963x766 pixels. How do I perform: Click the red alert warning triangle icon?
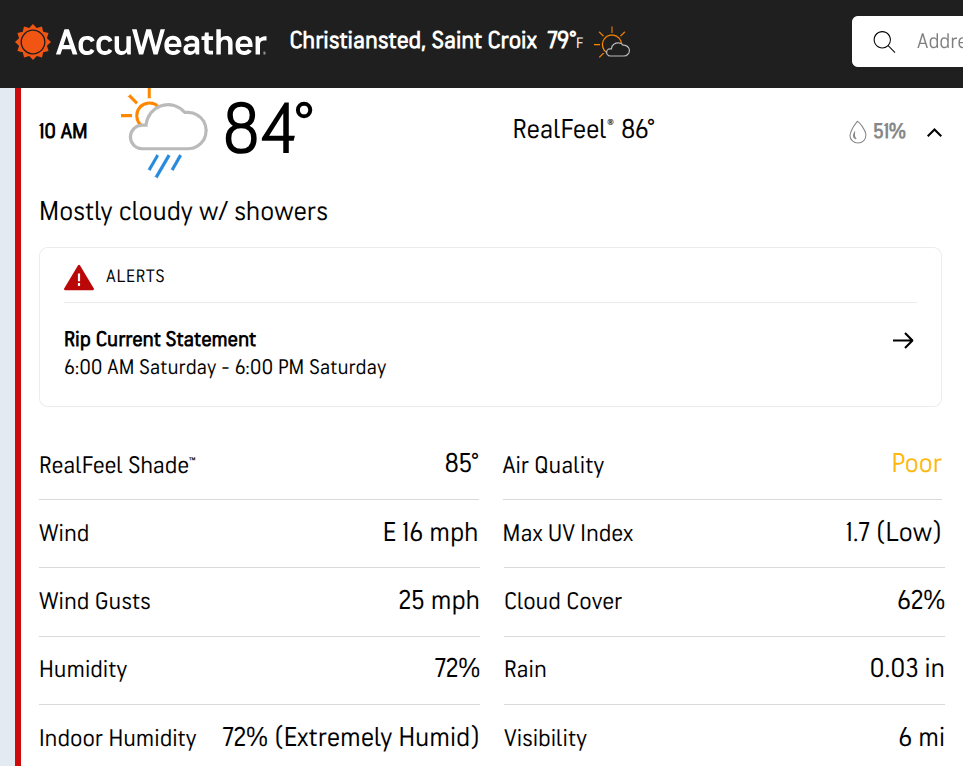point(79,277)
